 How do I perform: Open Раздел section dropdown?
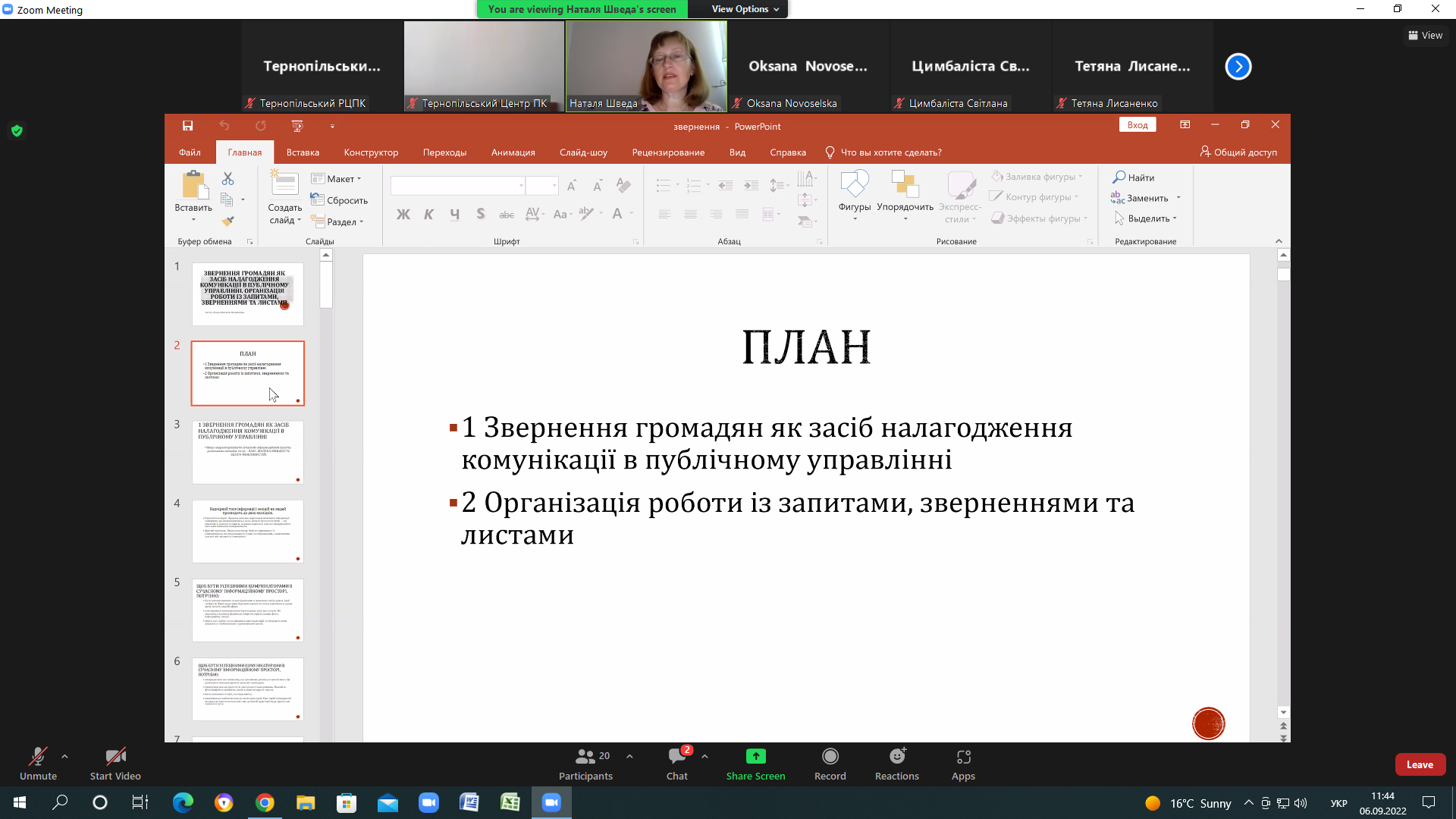(337, 222)
